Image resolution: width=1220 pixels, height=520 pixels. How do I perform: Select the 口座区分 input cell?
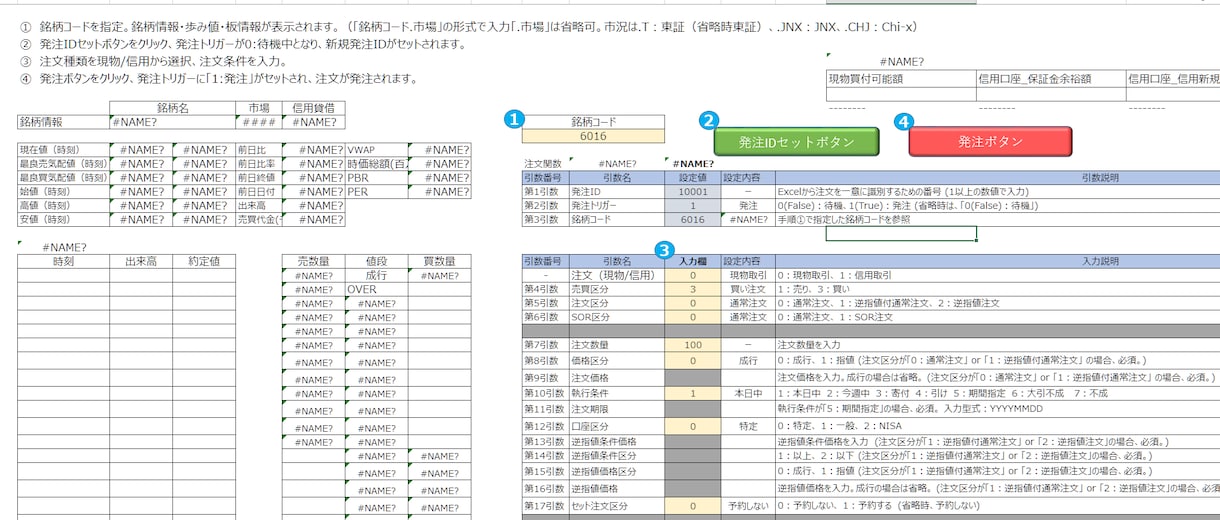(692, 426)
